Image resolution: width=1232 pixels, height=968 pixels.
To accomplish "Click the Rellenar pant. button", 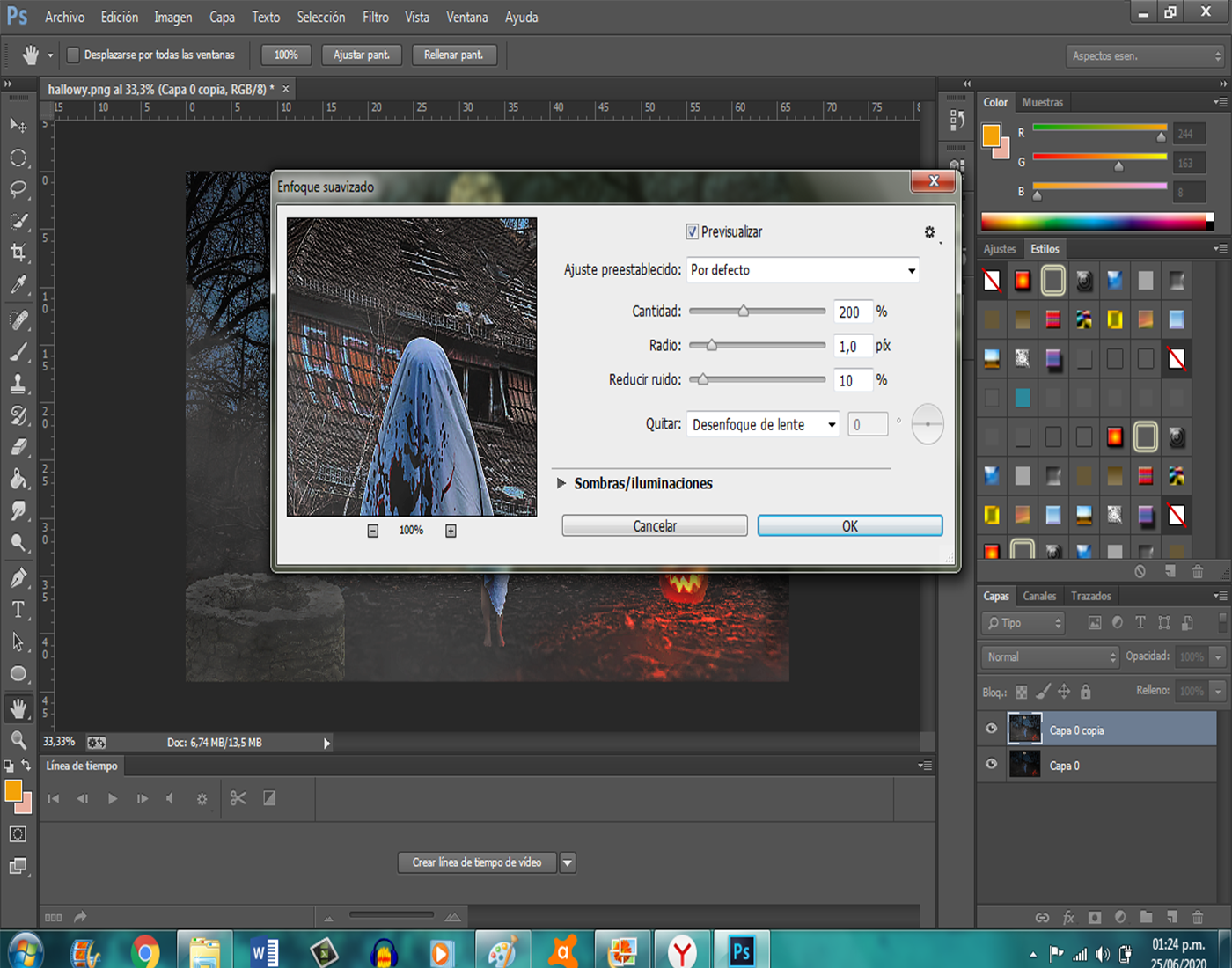I will tap(454, 55).
